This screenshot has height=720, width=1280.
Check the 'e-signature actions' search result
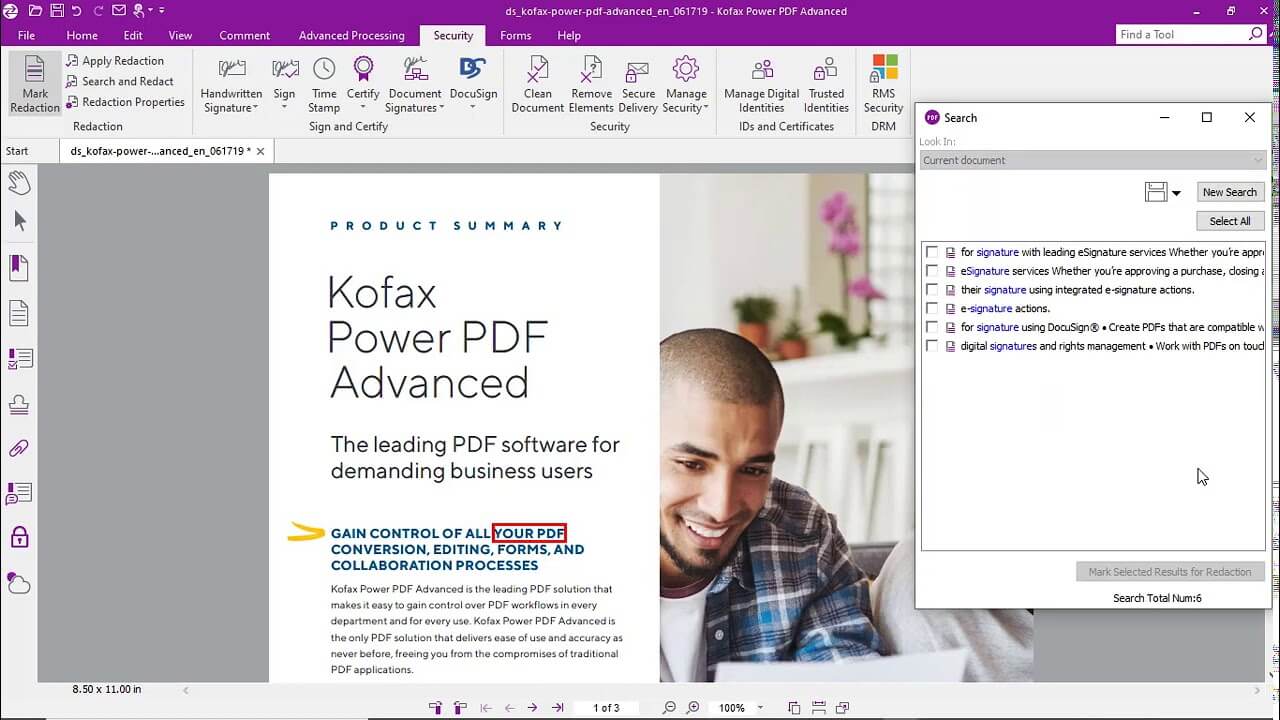click(932, 308)
